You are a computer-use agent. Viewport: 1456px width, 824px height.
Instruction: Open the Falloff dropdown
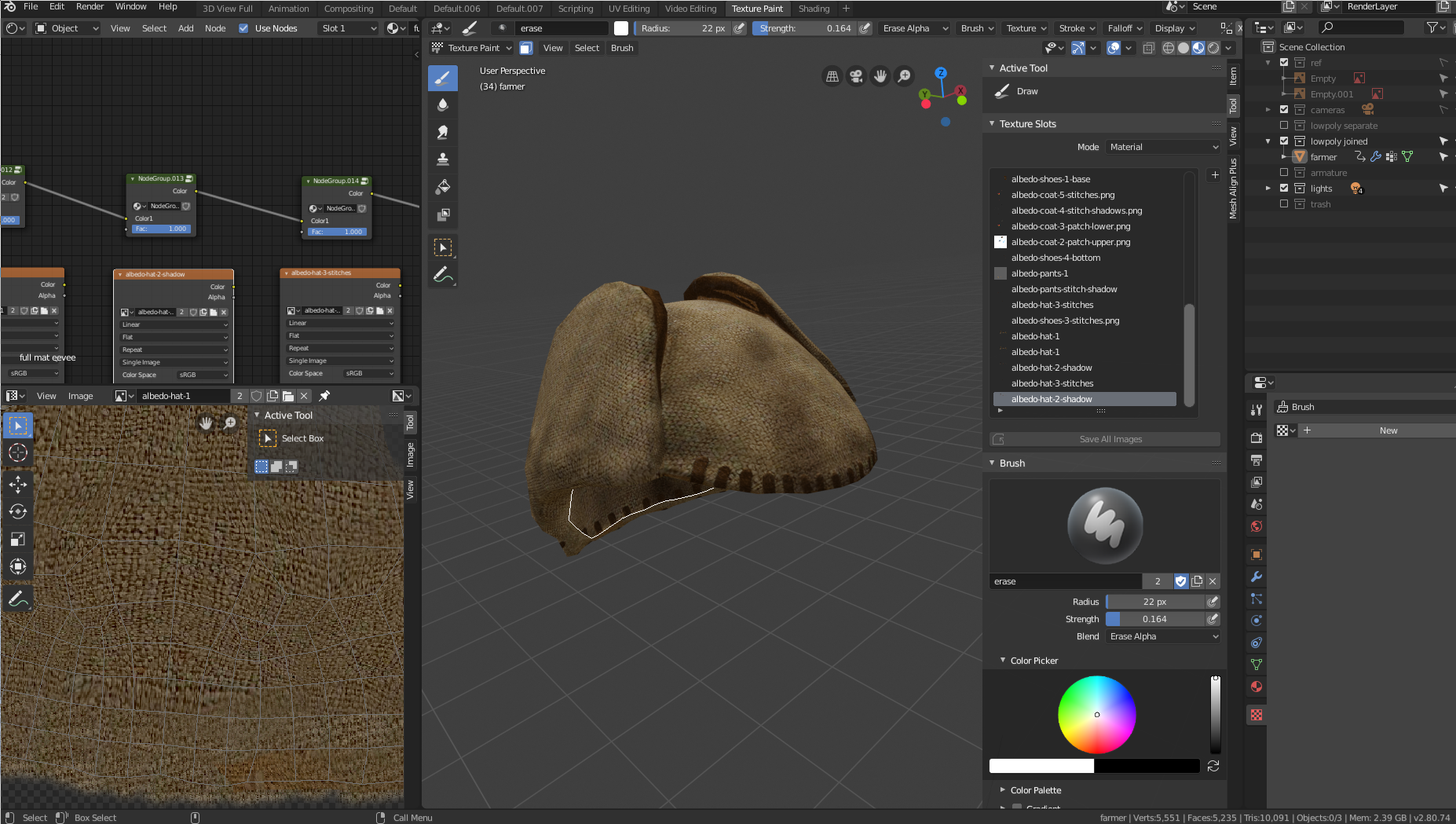click(x=1125, y=28)
